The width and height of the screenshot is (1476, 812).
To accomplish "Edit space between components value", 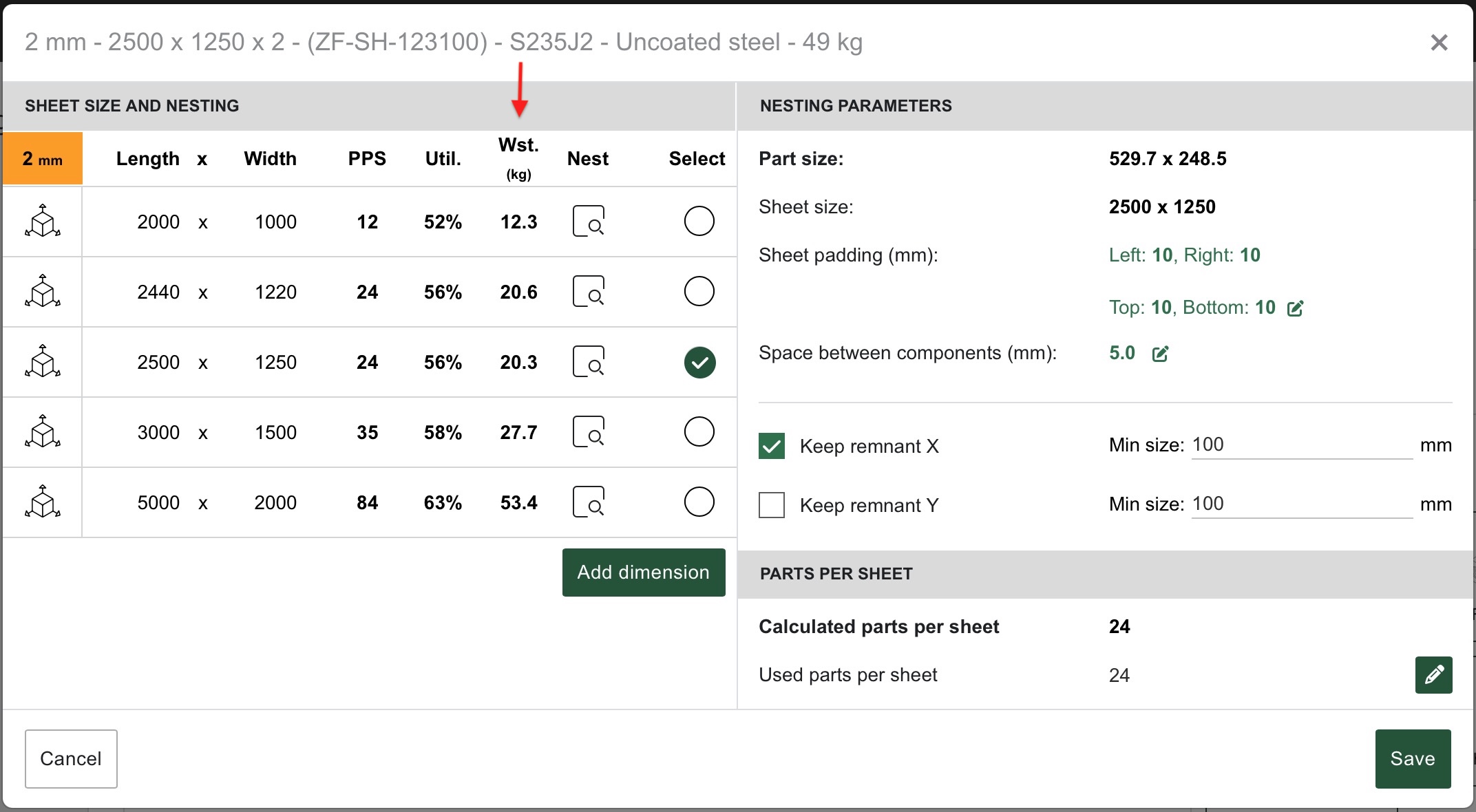I will 1160,354.
